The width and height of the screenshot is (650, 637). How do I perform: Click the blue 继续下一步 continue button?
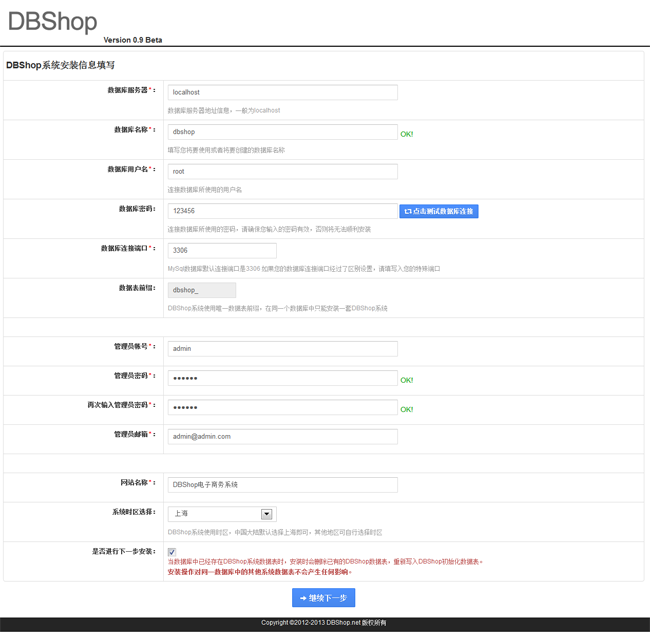point(323,598)
